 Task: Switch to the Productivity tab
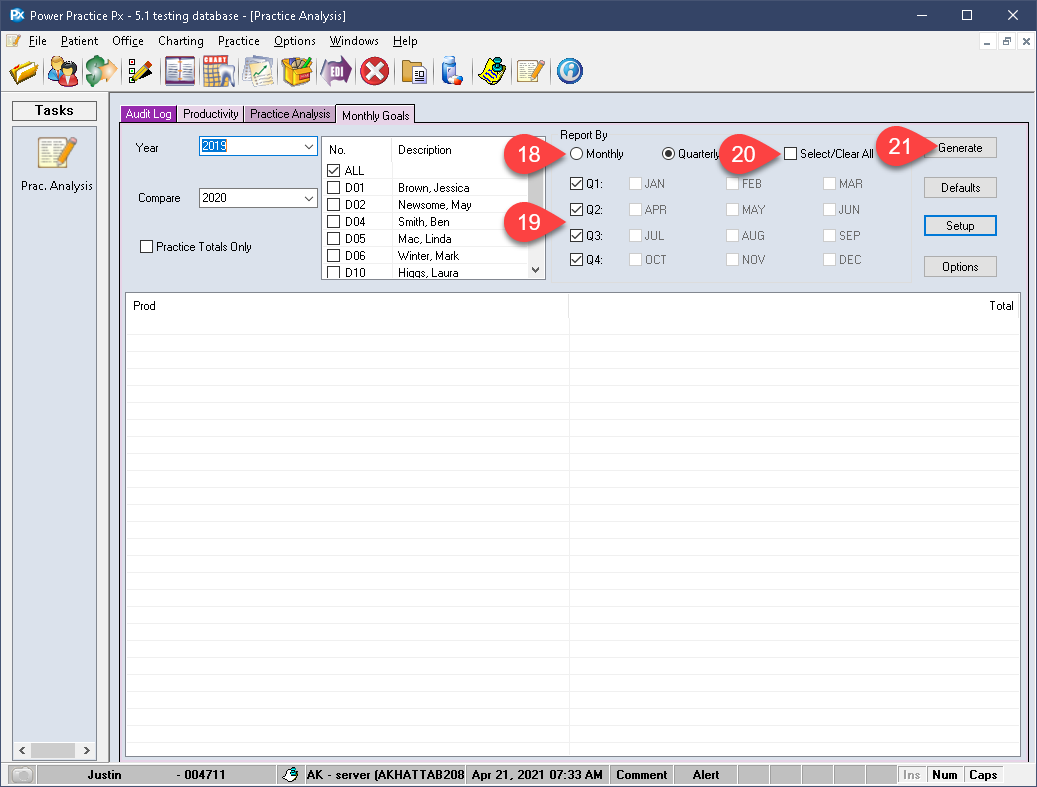tap(210, 114)
